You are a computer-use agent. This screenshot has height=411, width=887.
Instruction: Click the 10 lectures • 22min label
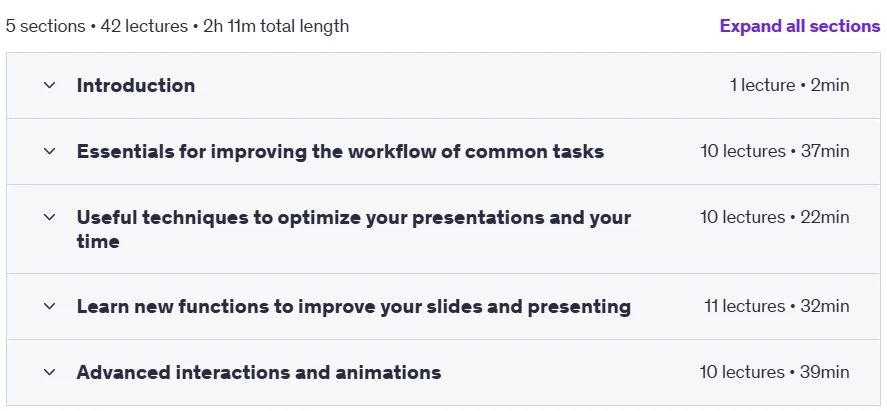pos(775,217)
